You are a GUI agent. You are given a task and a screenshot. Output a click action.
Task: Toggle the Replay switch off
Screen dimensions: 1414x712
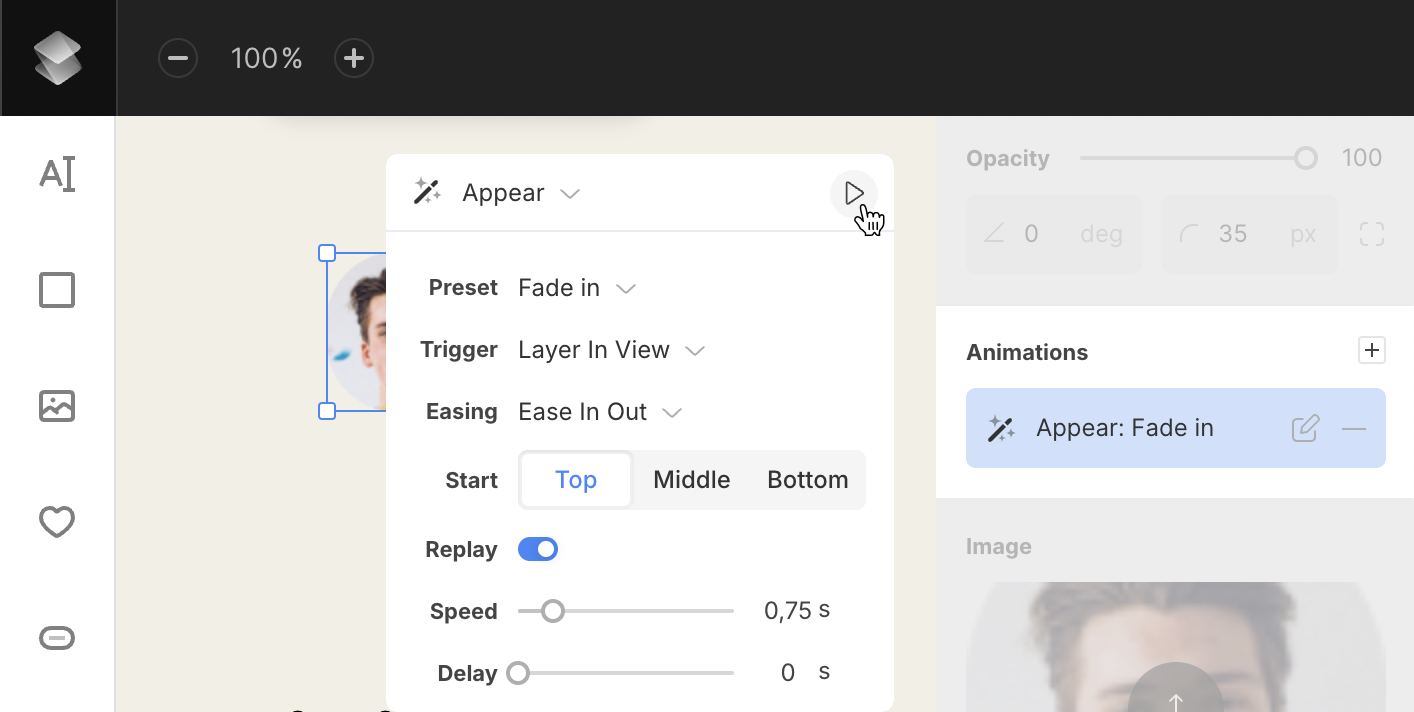point(538,549)
